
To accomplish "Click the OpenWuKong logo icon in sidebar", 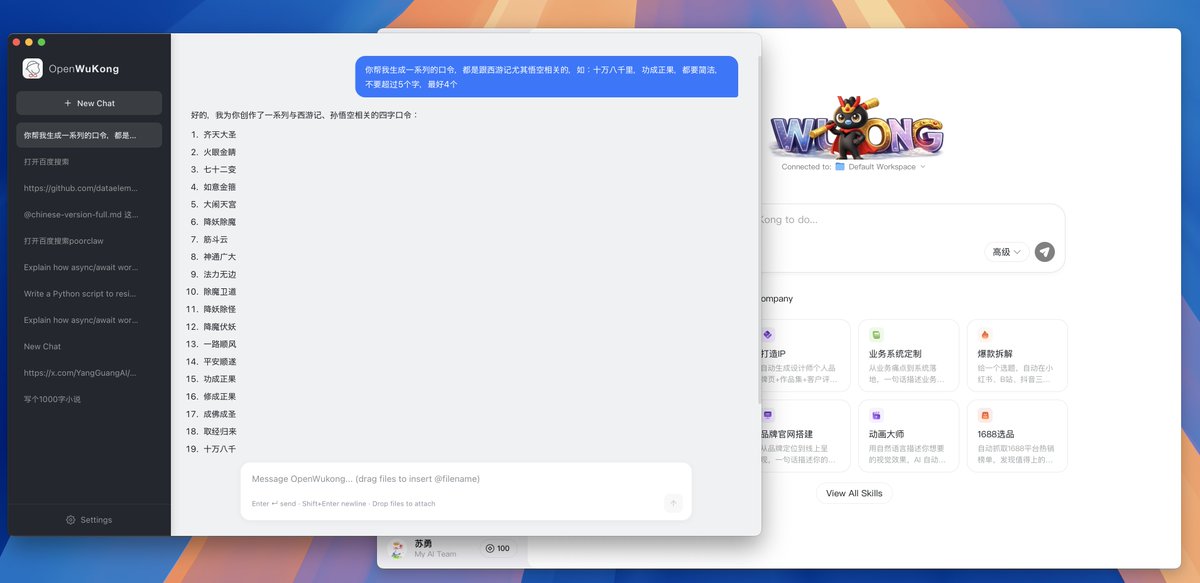I will (x=33, y=69).
